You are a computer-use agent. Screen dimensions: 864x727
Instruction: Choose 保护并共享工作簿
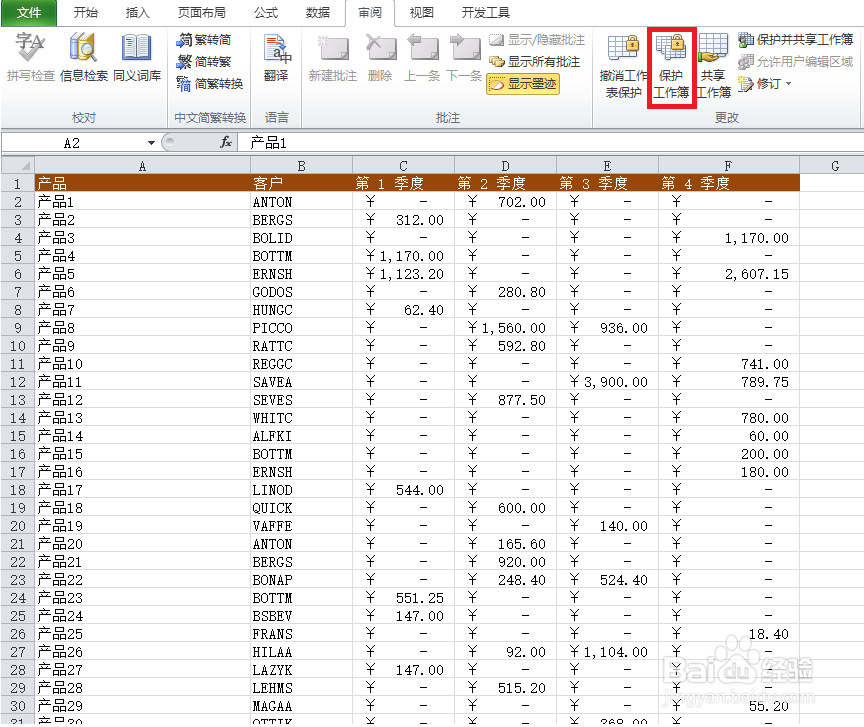click(x=796, y=40)
